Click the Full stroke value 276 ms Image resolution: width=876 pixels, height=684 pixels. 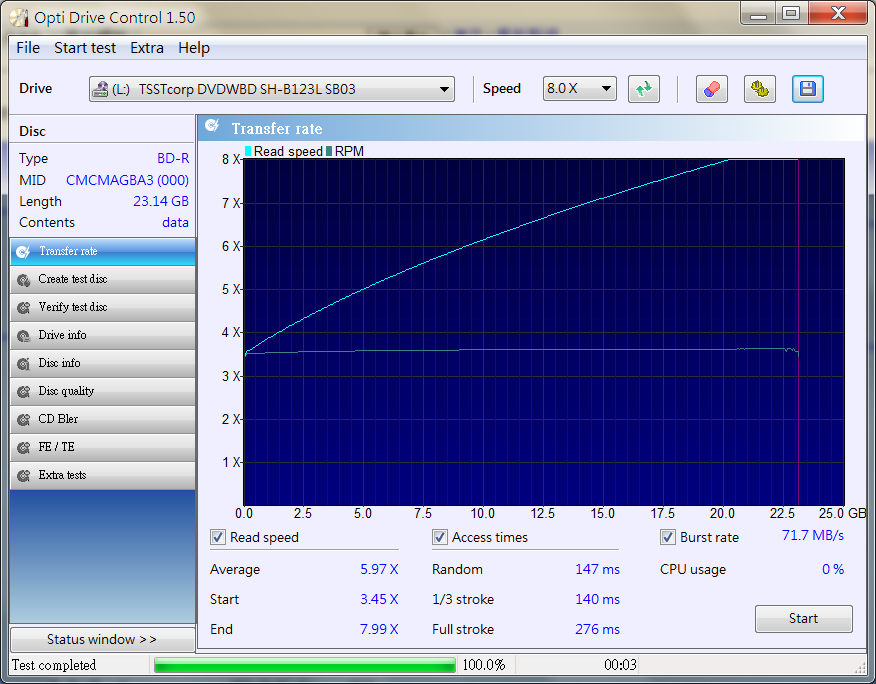click(x=598, y=629)
